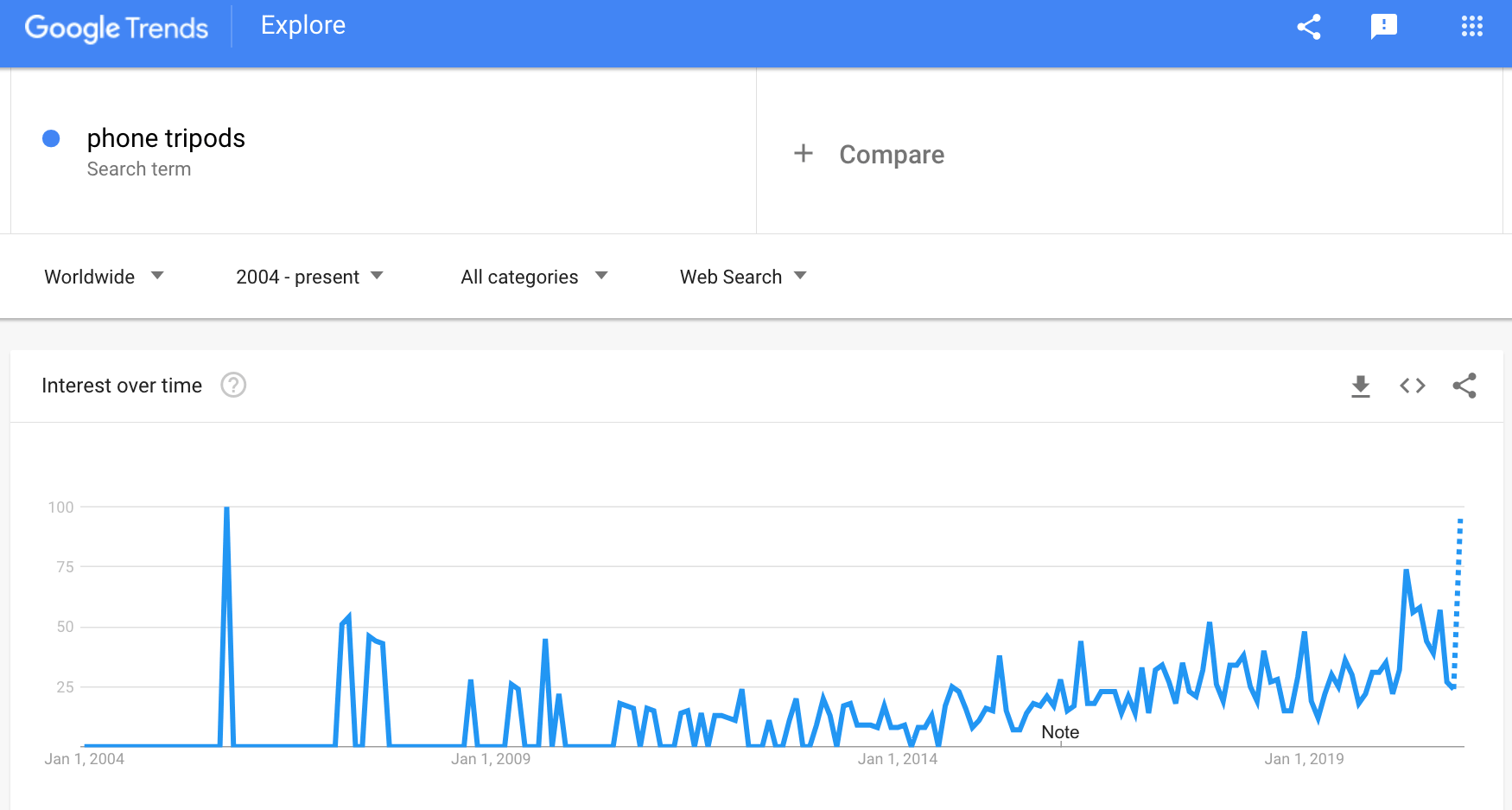
Task: Share the Interest over time chart
Action: (x=1464, y=386)
